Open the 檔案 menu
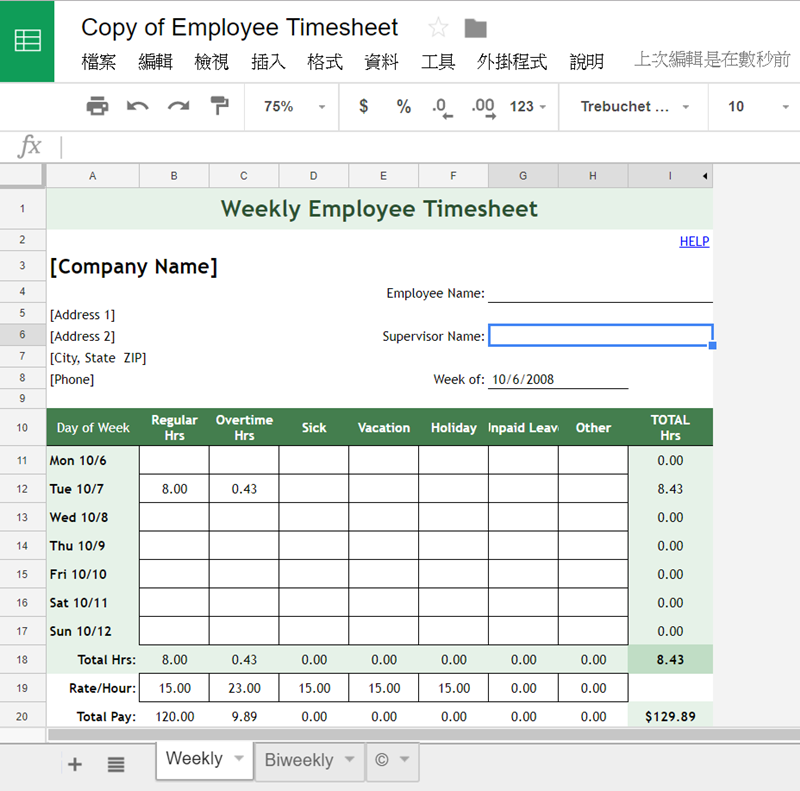The width and height of the screenshot is (800, 791). click(x=98, y=62)
